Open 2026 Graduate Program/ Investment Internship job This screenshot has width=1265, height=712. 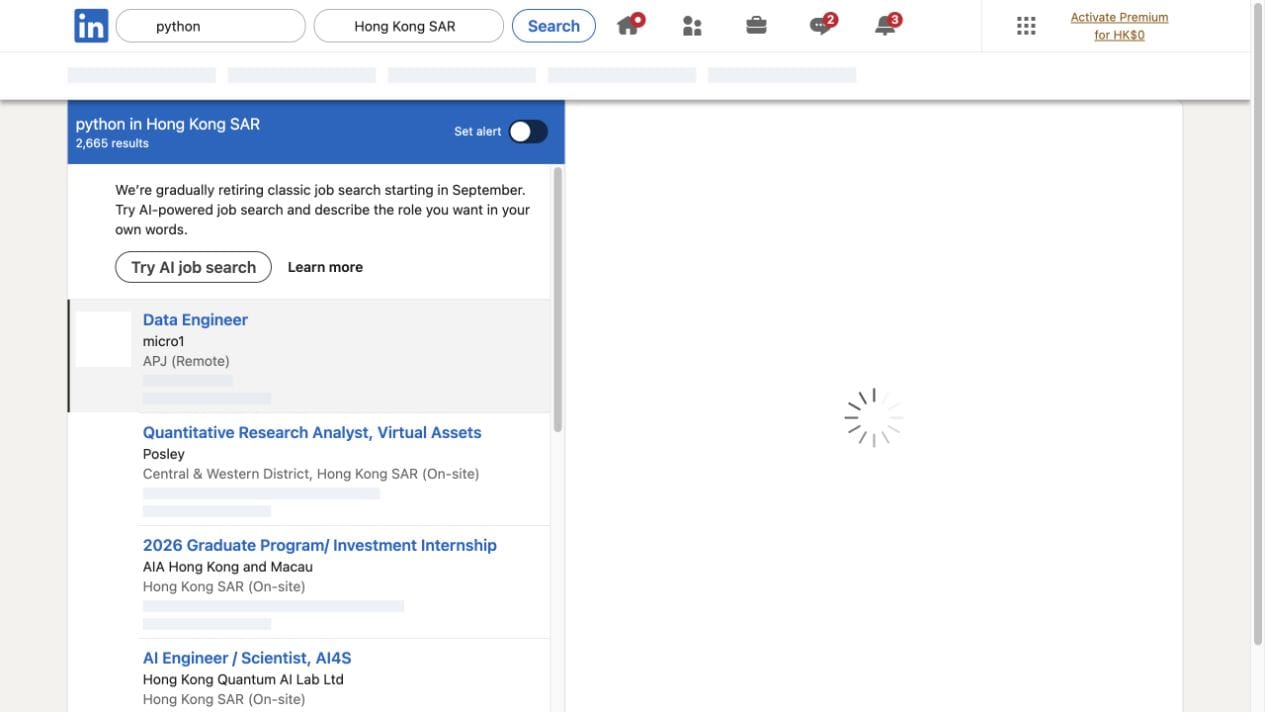point(320,546)
